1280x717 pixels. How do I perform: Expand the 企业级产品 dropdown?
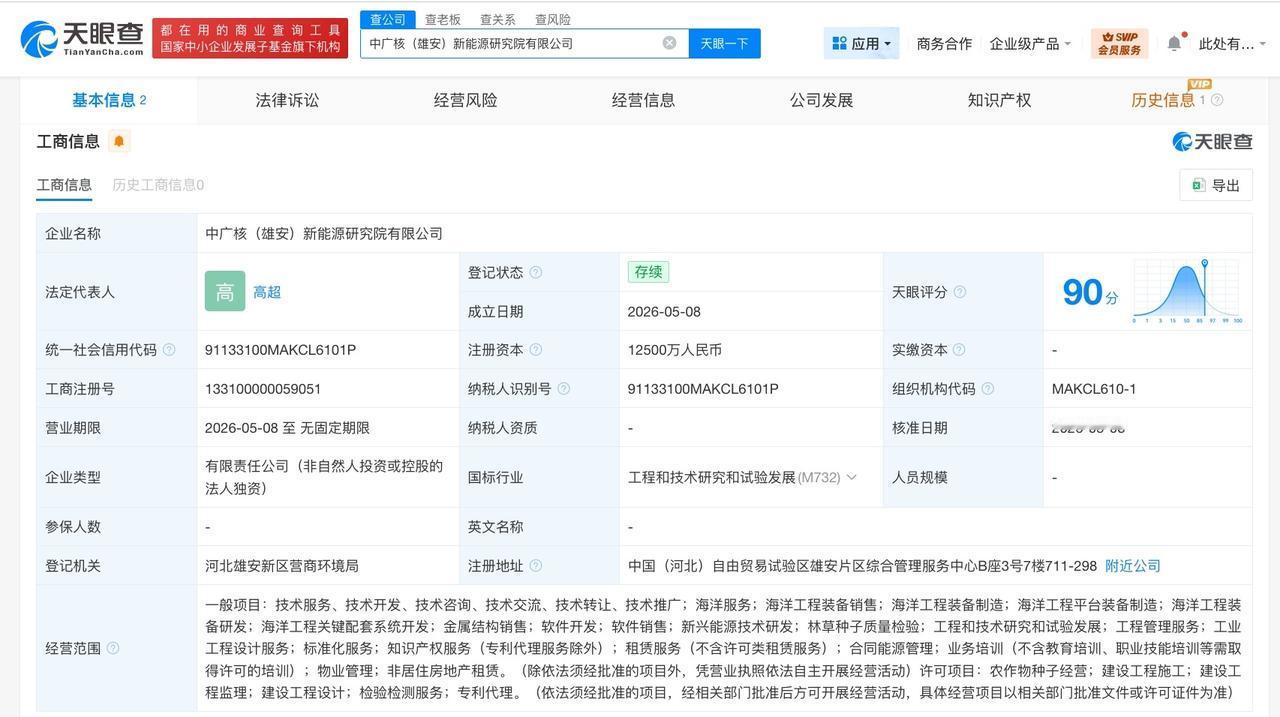pos(1030,44)
